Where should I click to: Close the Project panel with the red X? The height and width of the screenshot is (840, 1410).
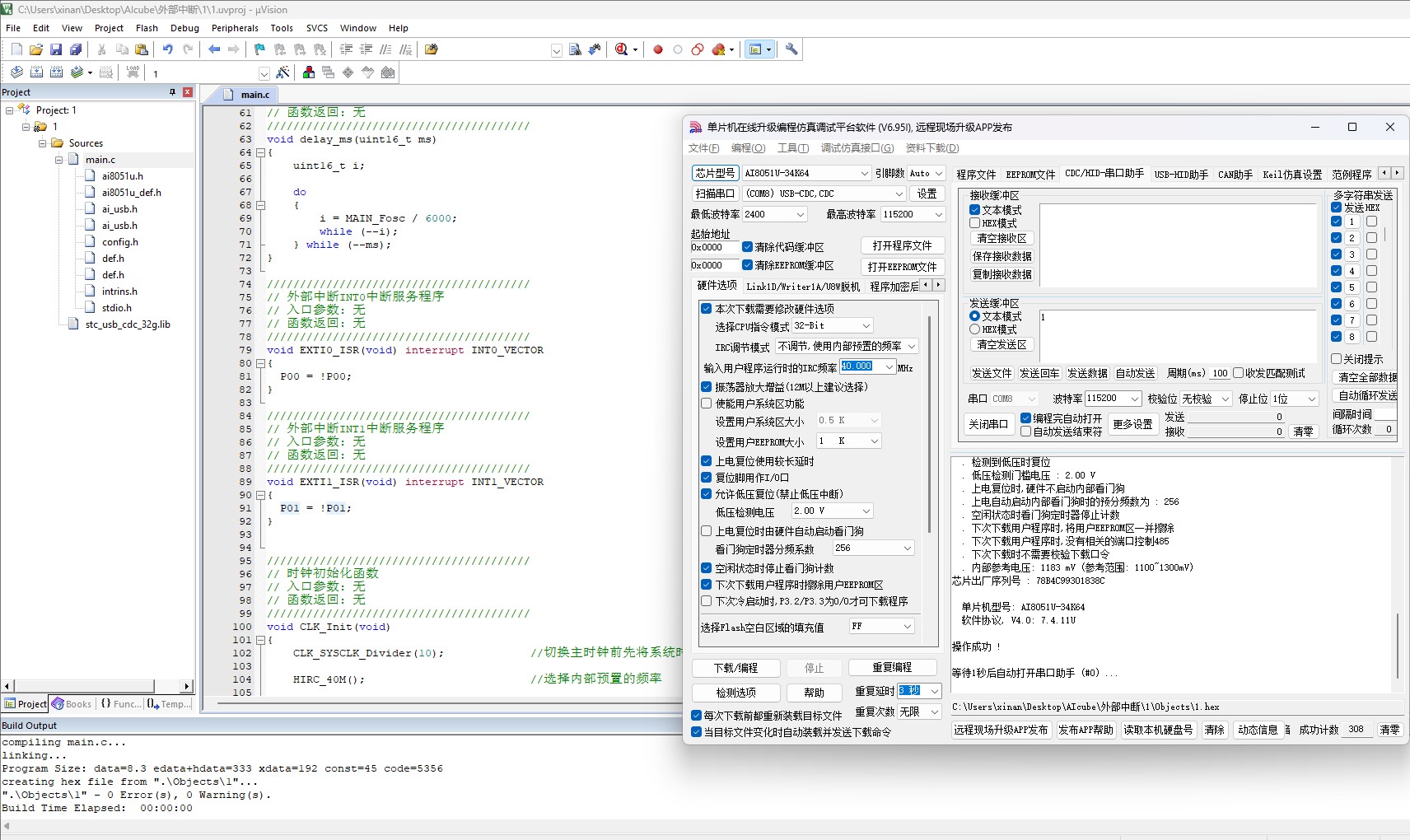(188, 92)
